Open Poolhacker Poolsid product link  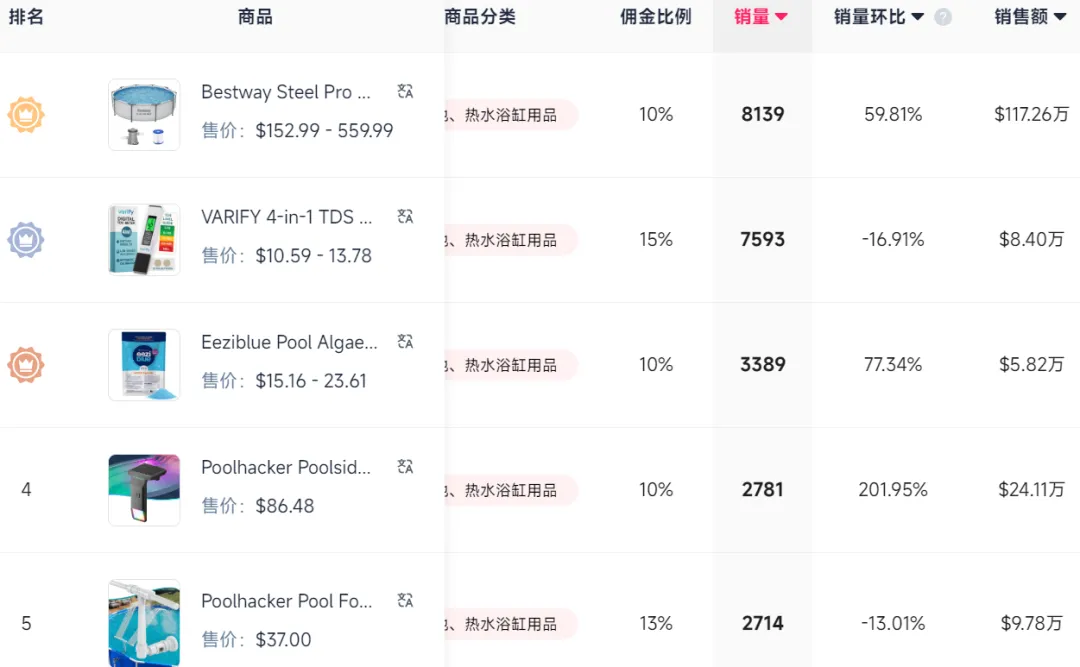click(286, 467)
